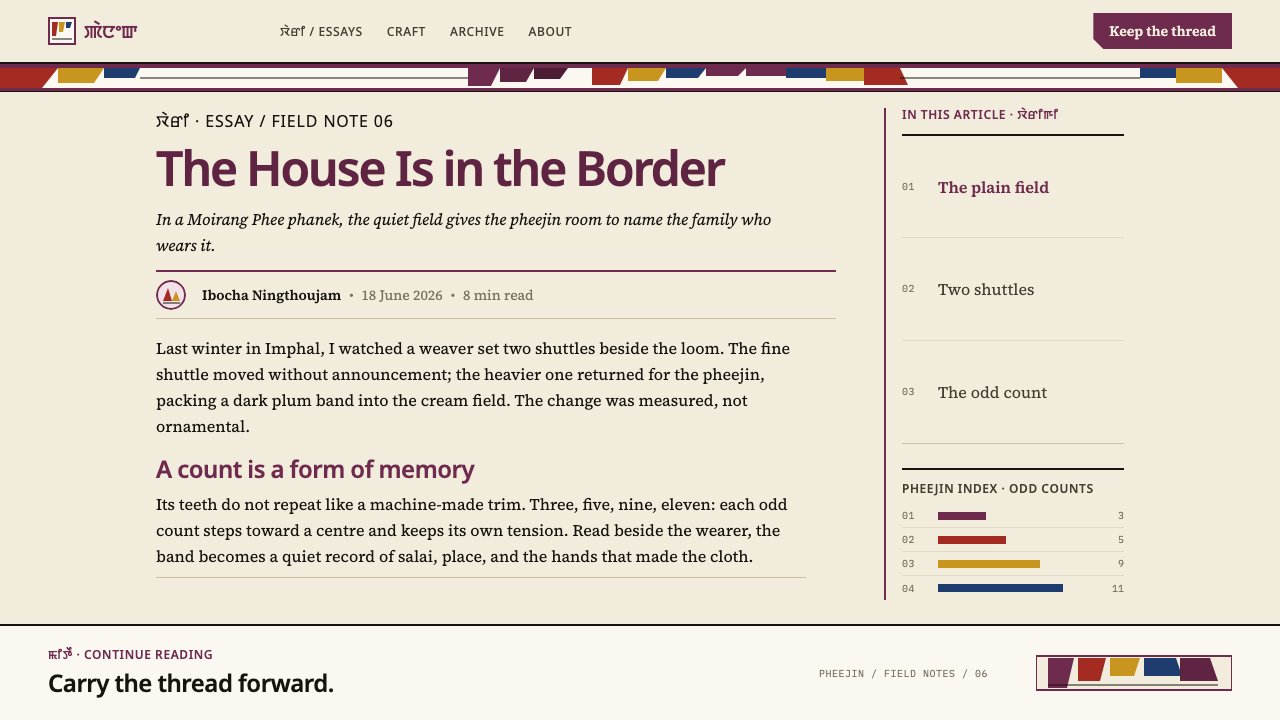Open the site logo home link

(93, 31)
